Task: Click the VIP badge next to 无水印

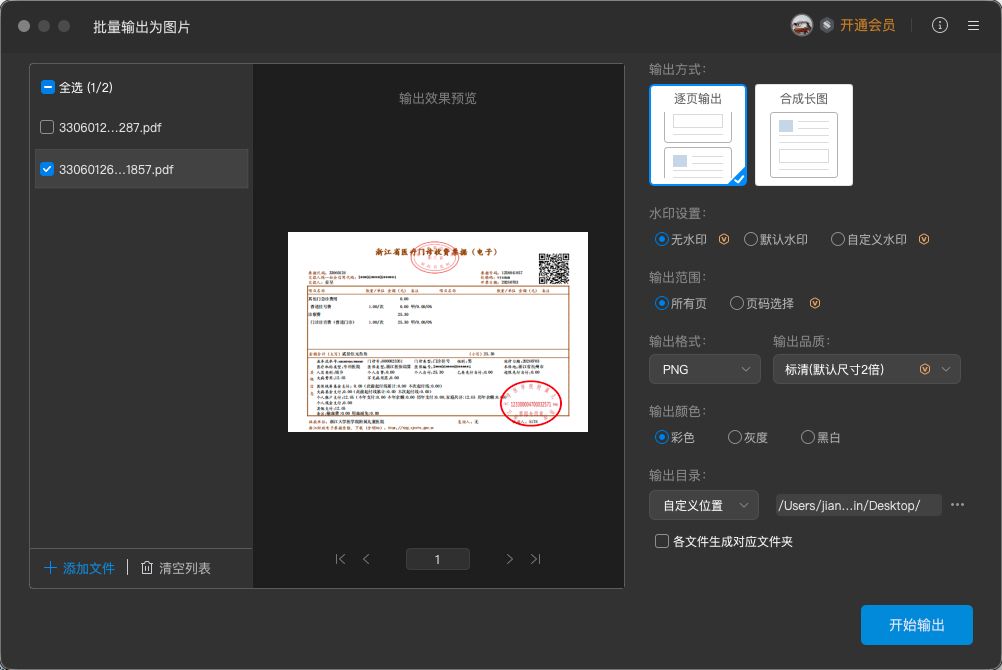Action: click(x=724, y=239)
